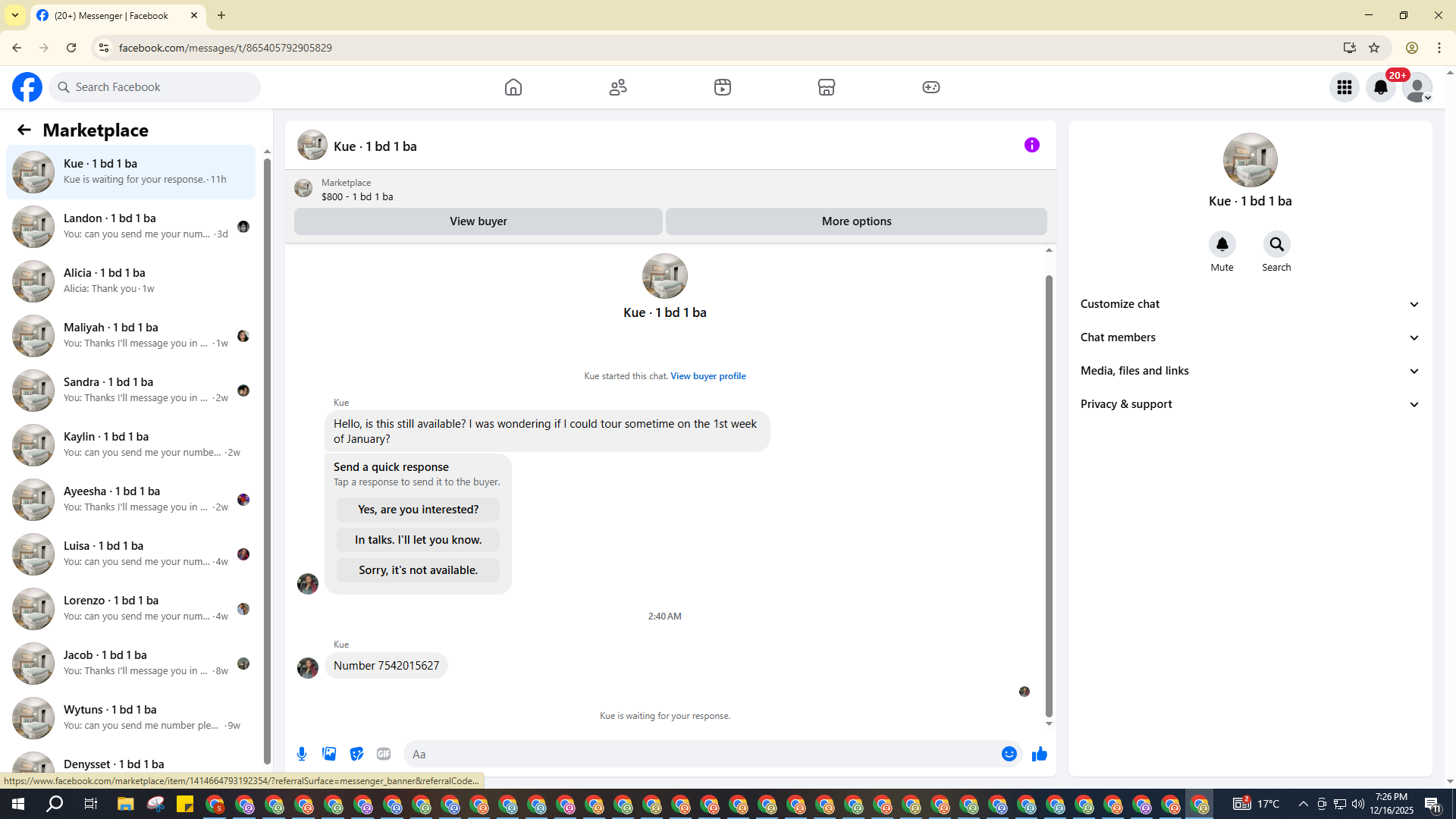Mute the Kue conversation
The width and height of the screenshot is (1456, 819).
[1222, 244]
